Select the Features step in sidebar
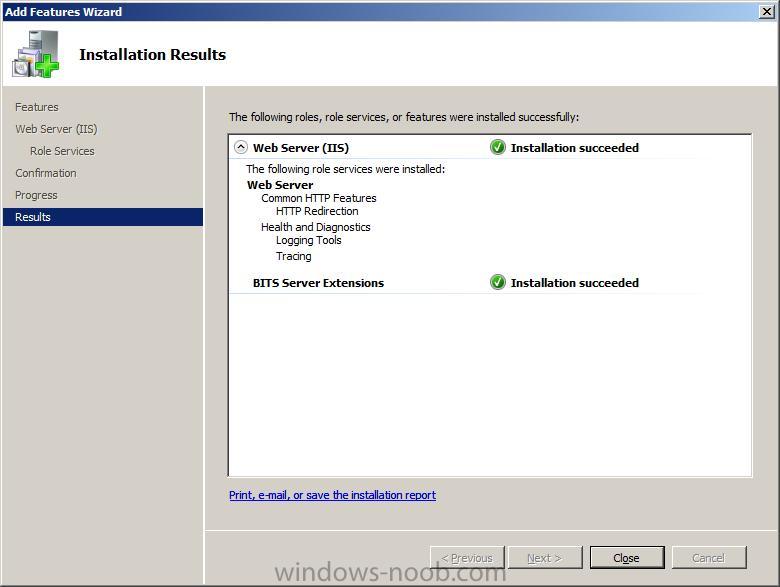 (x=37, y=107)
